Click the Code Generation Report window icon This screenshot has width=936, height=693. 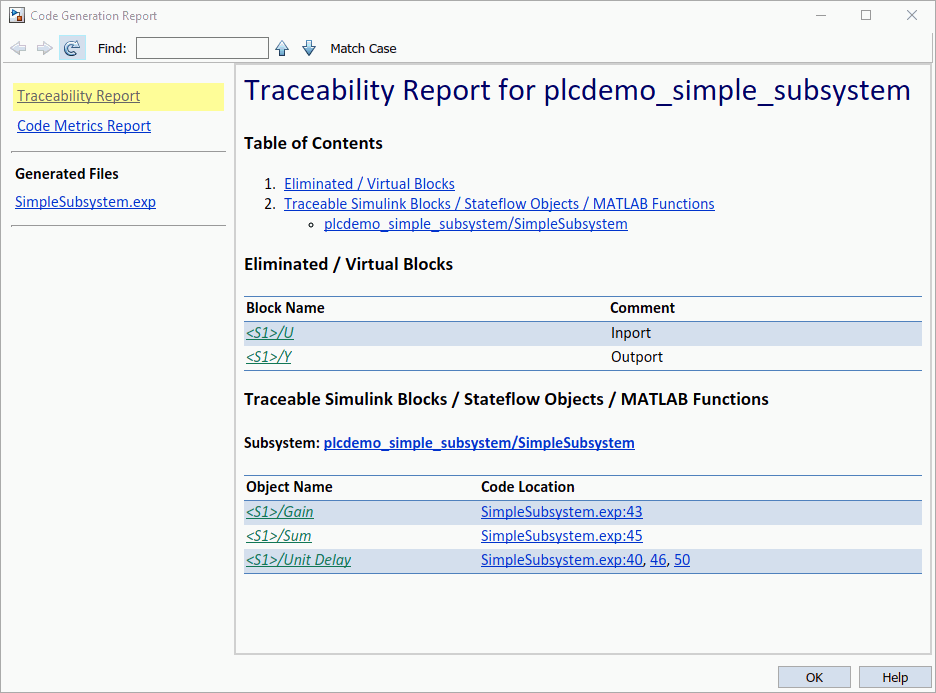(x=17, y=15)
